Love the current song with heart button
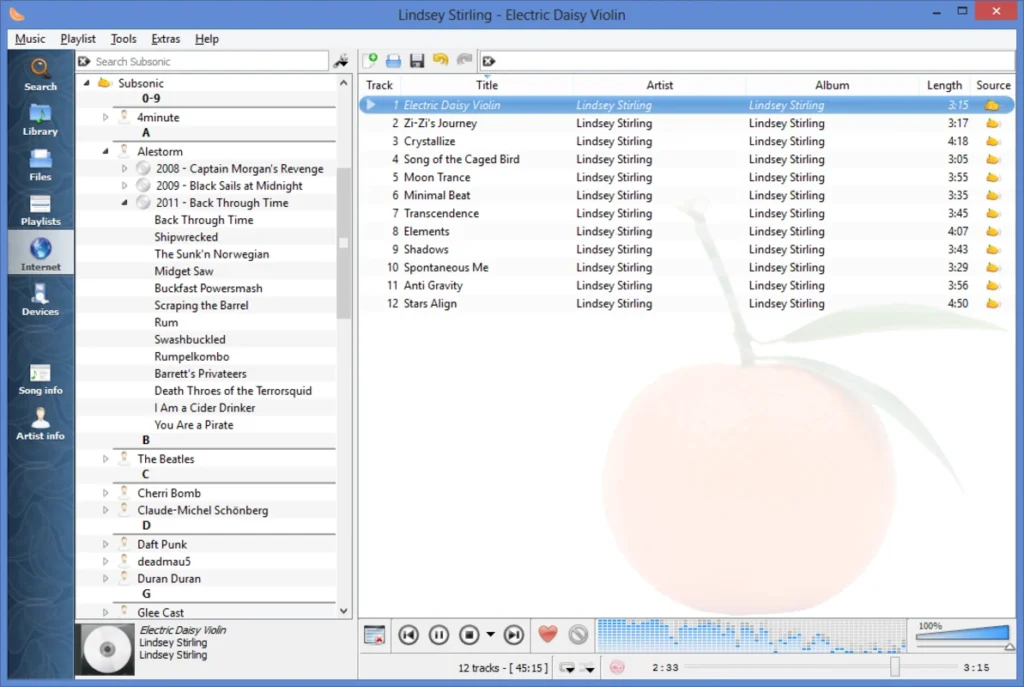This screenshot has width=1024, height=687. (547, 634)
